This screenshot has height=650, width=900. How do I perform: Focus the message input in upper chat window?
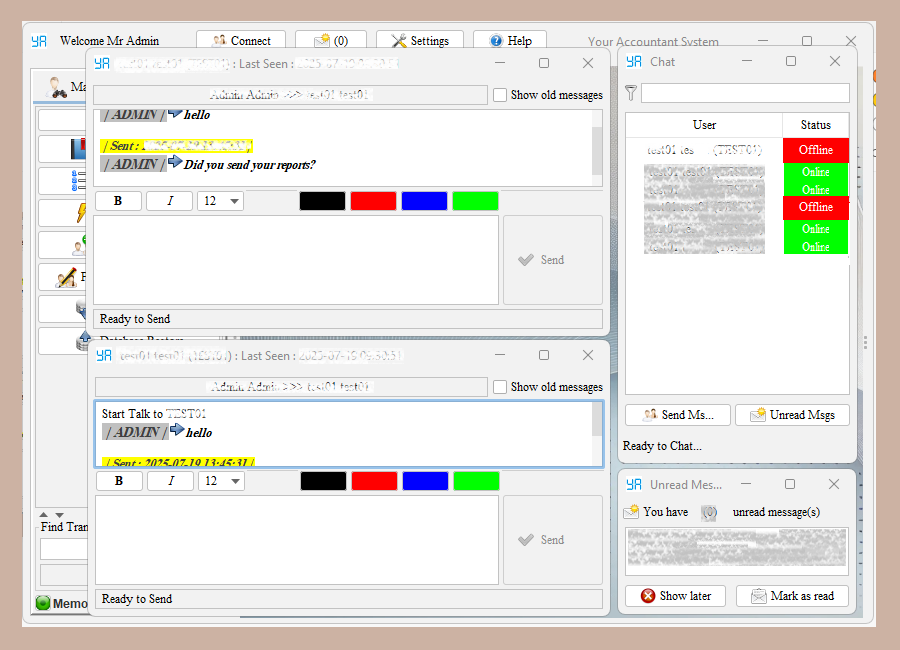pos(296,260)
